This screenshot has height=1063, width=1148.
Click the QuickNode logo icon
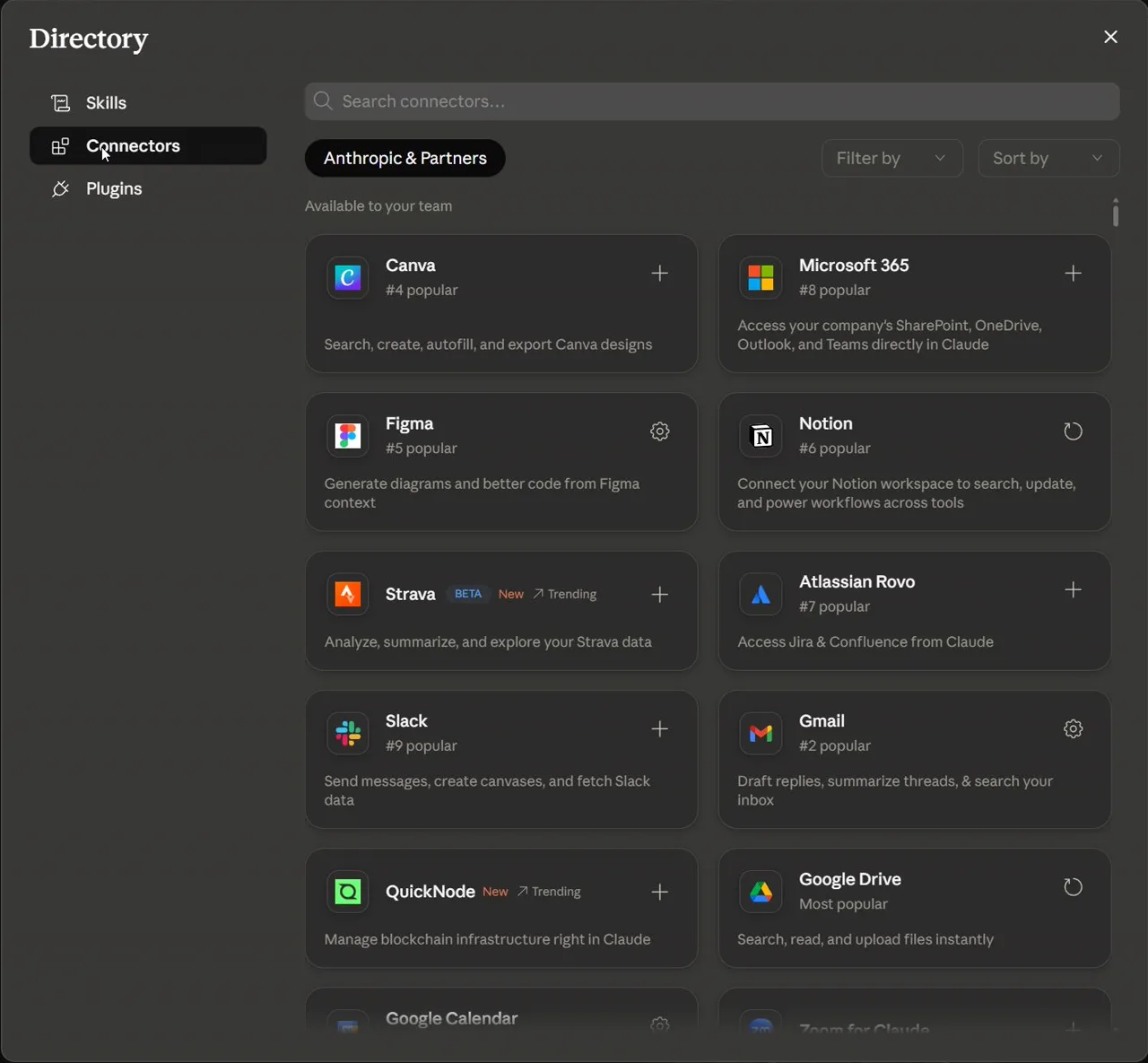point(347,891)
